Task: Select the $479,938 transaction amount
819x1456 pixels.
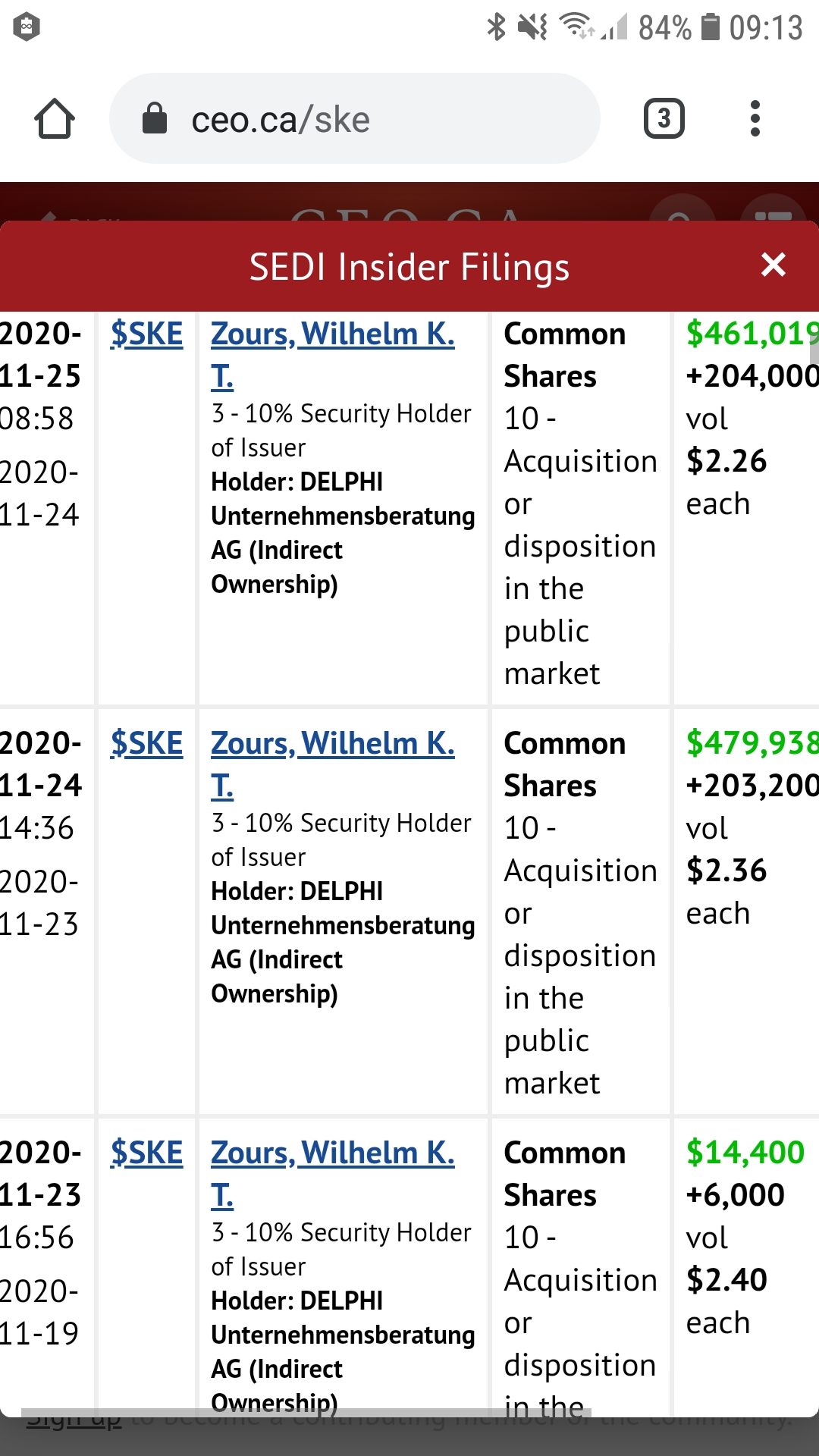Action: pos(751,744)
